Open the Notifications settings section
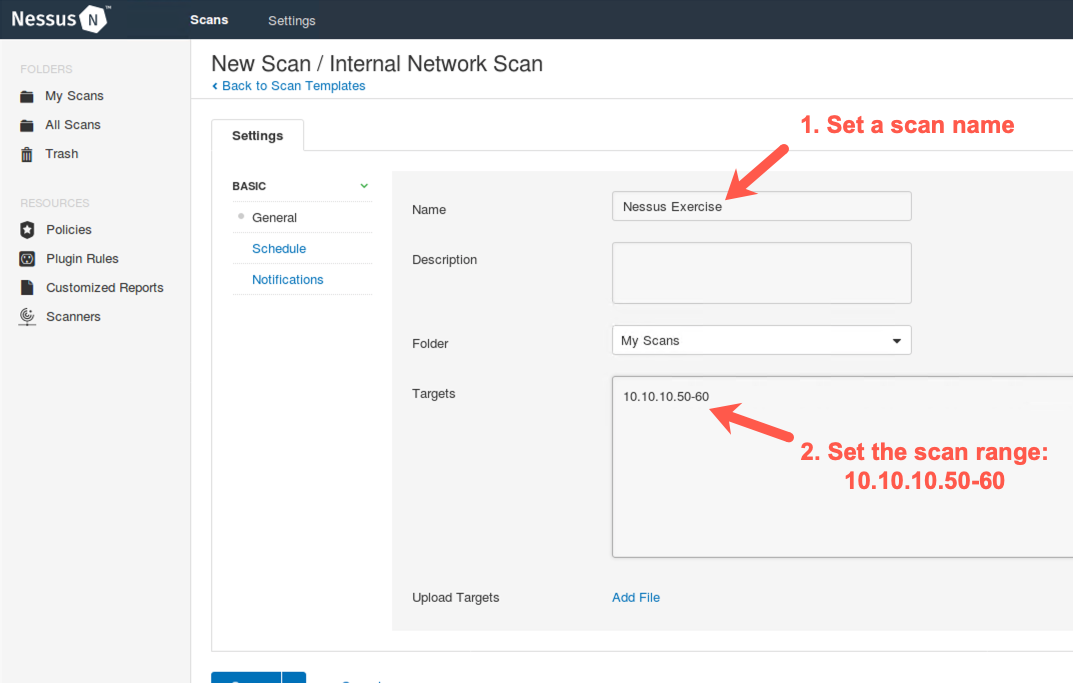Viewport: 1073px width, 683px height. point(287,280)
